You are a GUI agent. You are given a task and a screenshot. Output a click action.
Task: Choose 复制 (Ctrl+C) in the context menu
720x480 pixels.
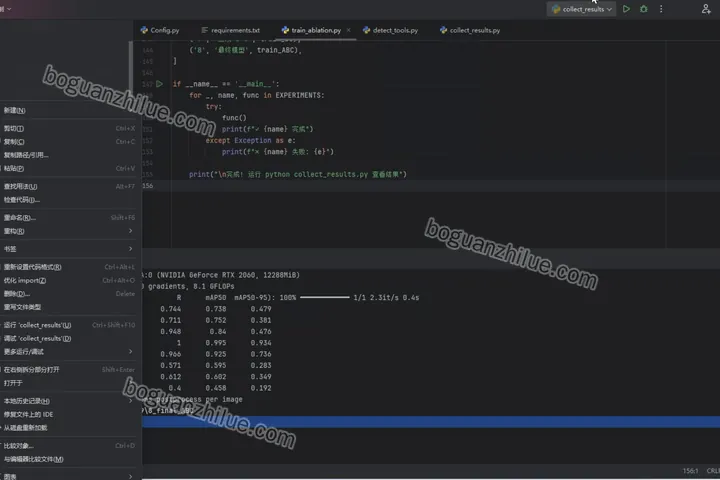[69, 142]
